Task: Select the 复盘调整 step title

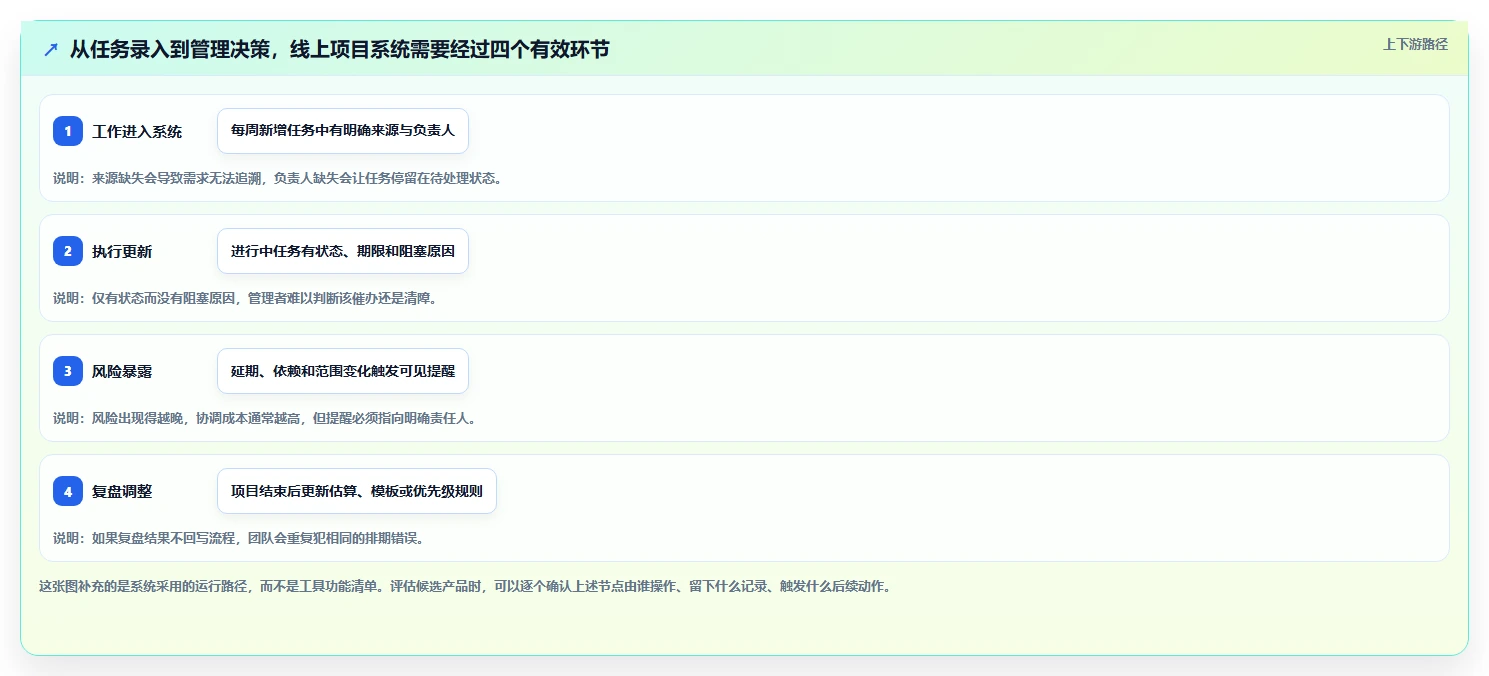Action: (122, 492)
